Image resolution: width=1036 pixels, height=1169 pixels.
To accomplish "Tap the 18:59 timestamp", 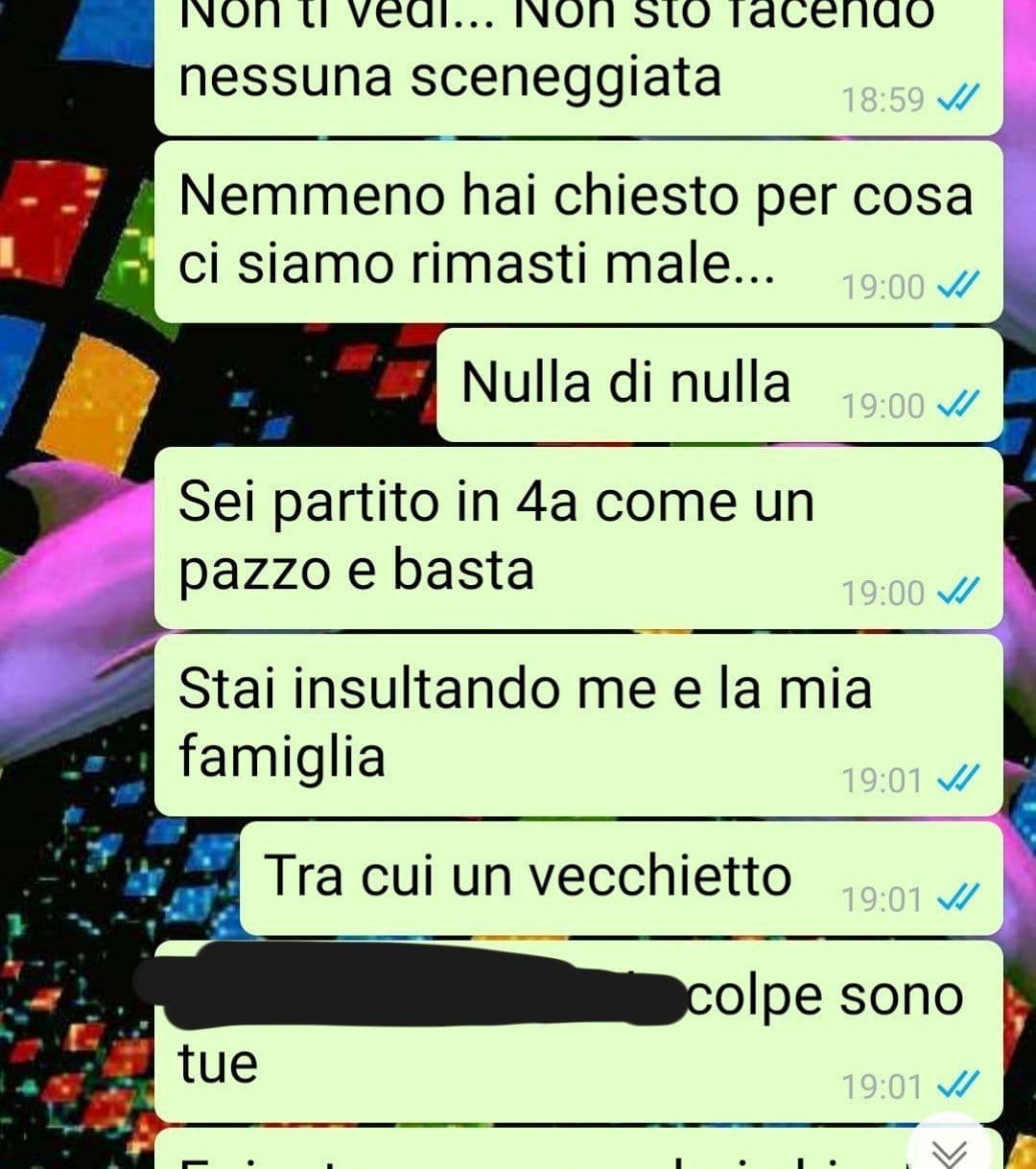I will 883,100.
